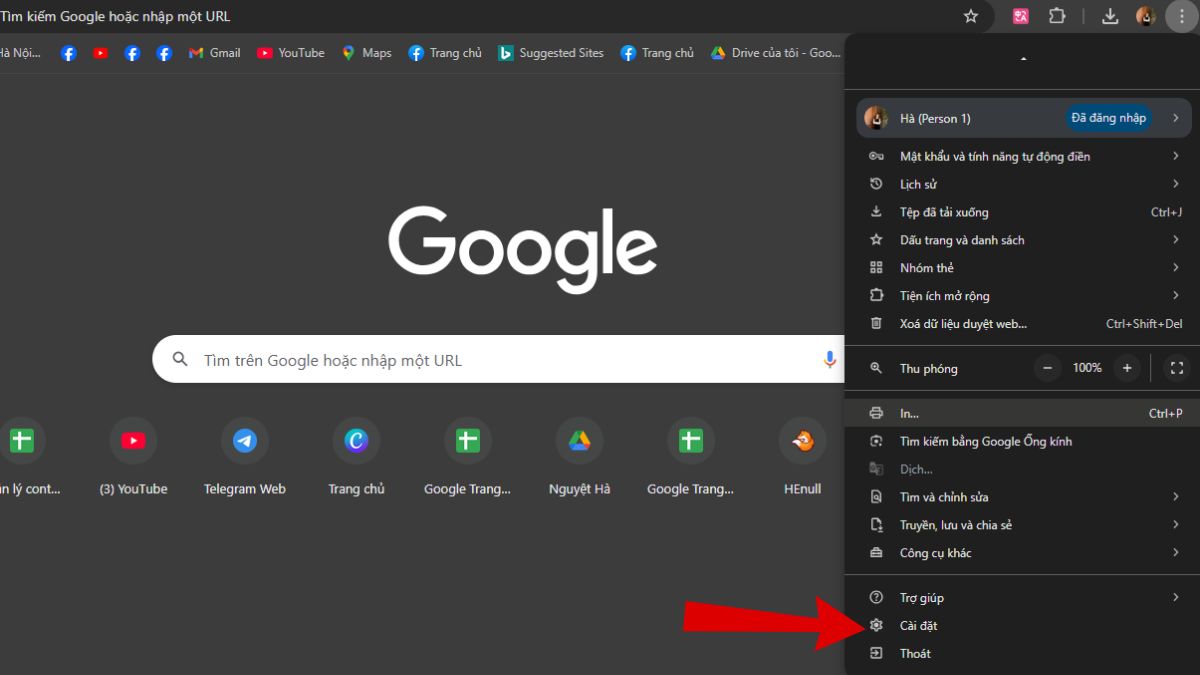Screen dimensions: 1200x675
Task: Open Tiện ích mở rộng extensions item
Action: point(1024,296)
